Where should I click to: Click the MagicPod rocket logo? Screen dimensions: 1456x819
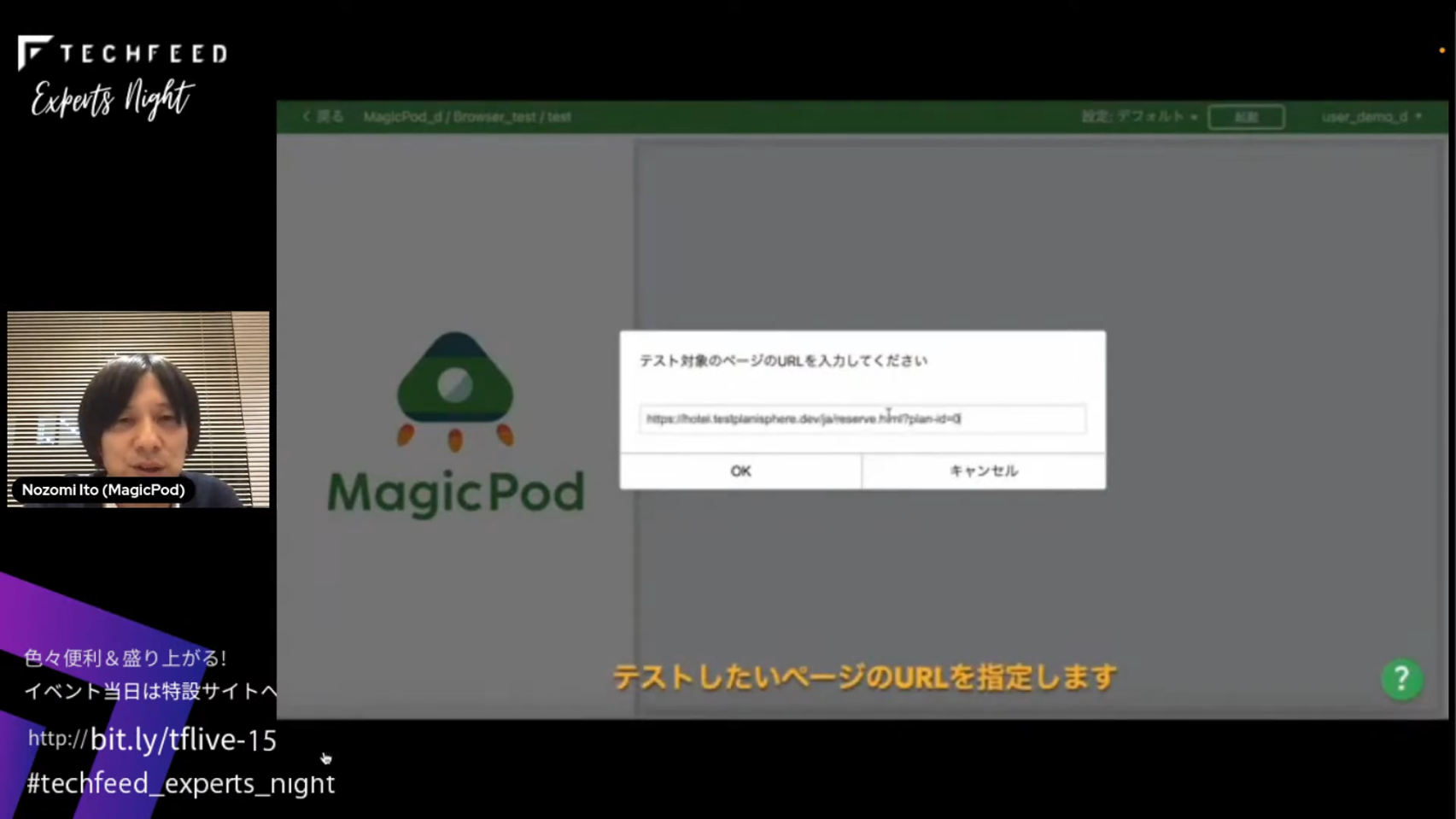pos(455,390)
